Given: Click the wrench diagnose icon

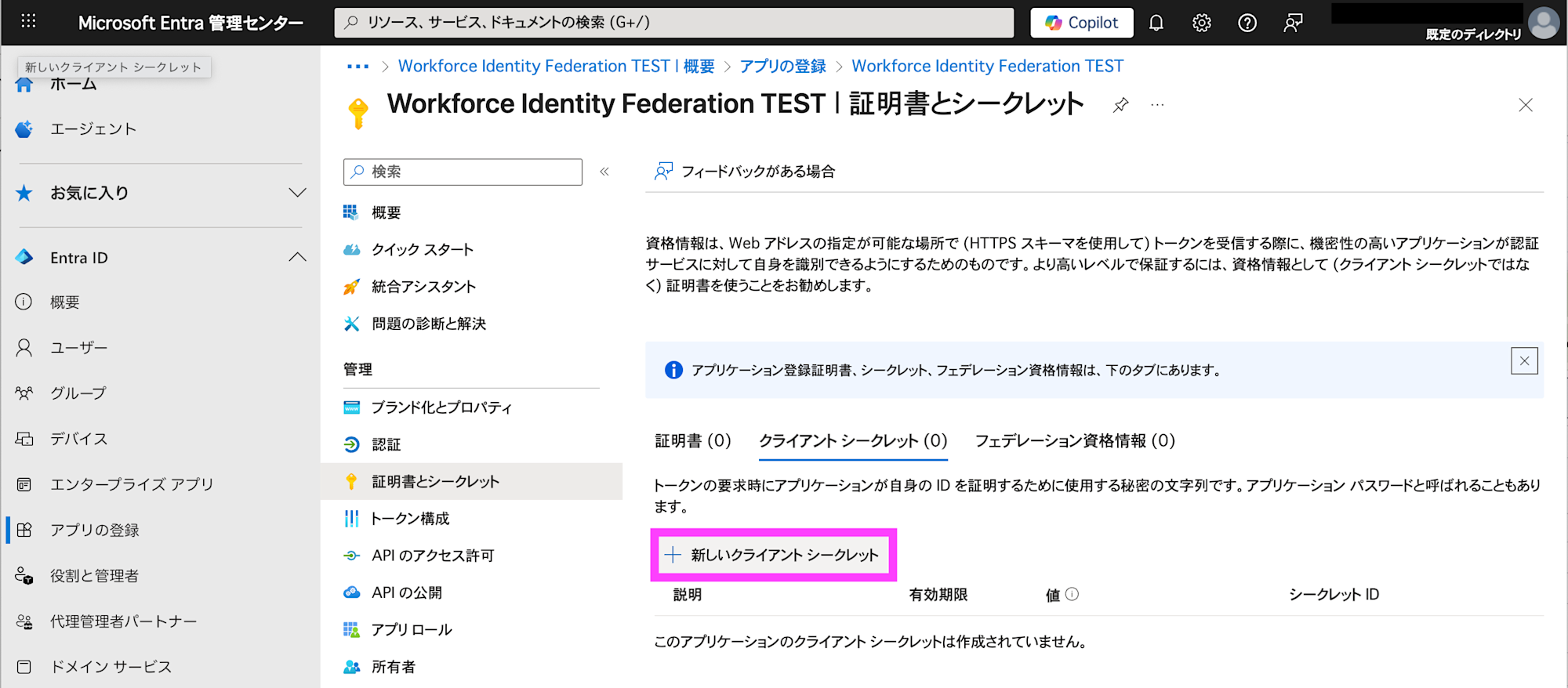Looking at the screenshot, I should (352, 324).
